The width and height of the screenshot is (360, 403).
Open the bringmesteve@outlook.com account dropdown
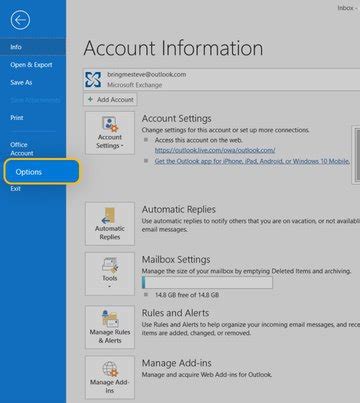coord(222,80)
